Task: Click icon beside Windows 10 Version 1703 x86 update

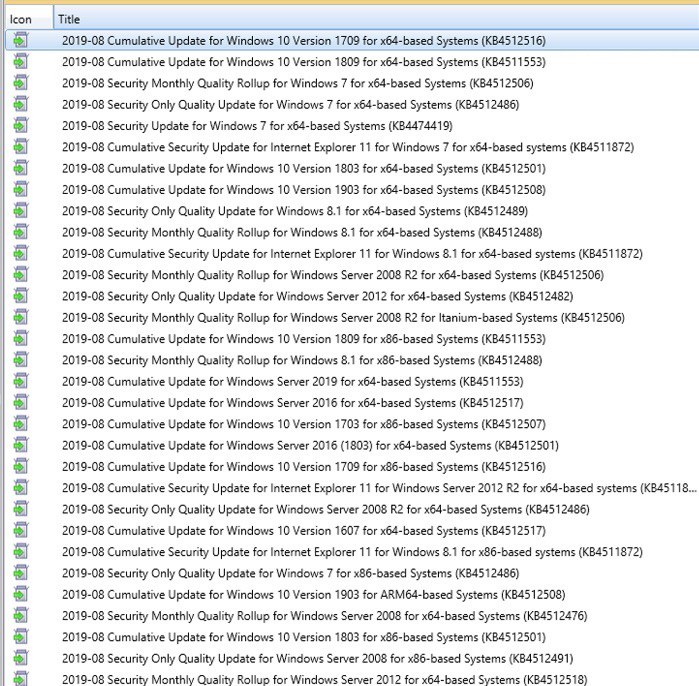Action: [x=21, y=424]
